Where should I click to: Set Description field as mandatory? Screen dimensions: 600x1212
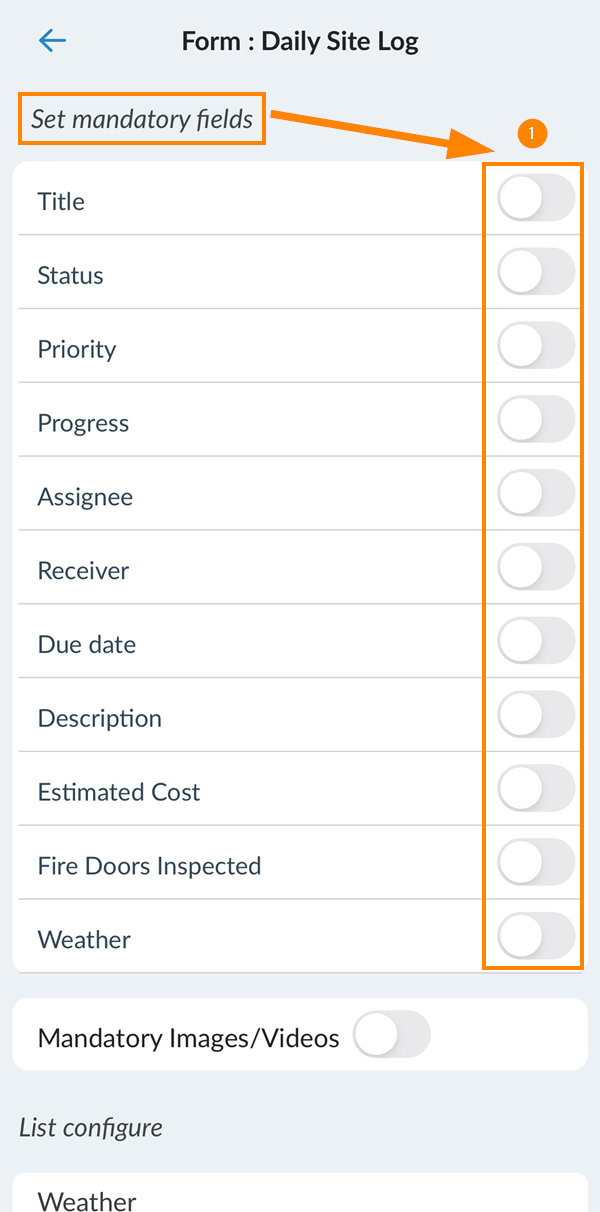[x=536, y=716]
